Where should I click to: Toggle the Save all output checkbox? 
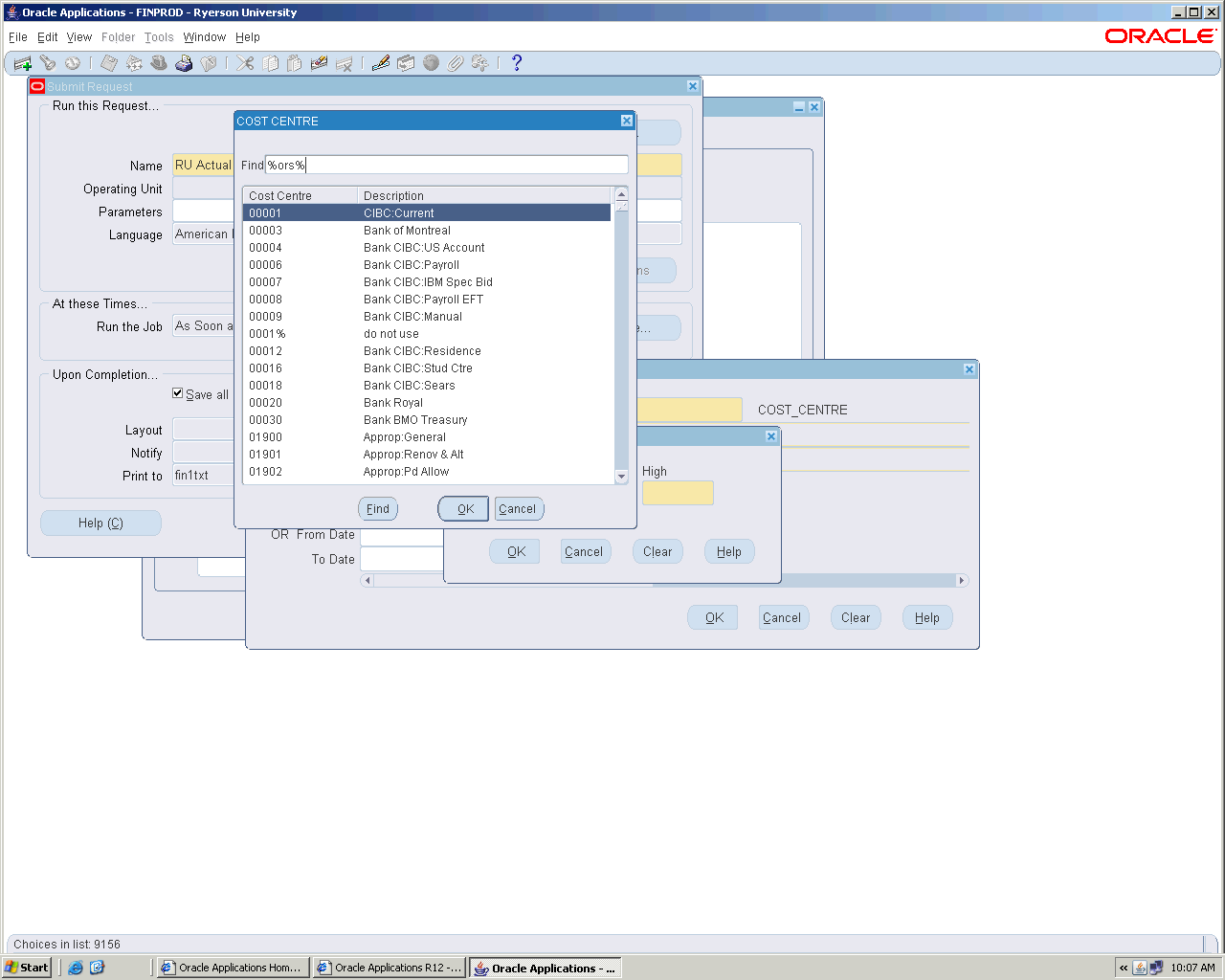pos(178,393)
